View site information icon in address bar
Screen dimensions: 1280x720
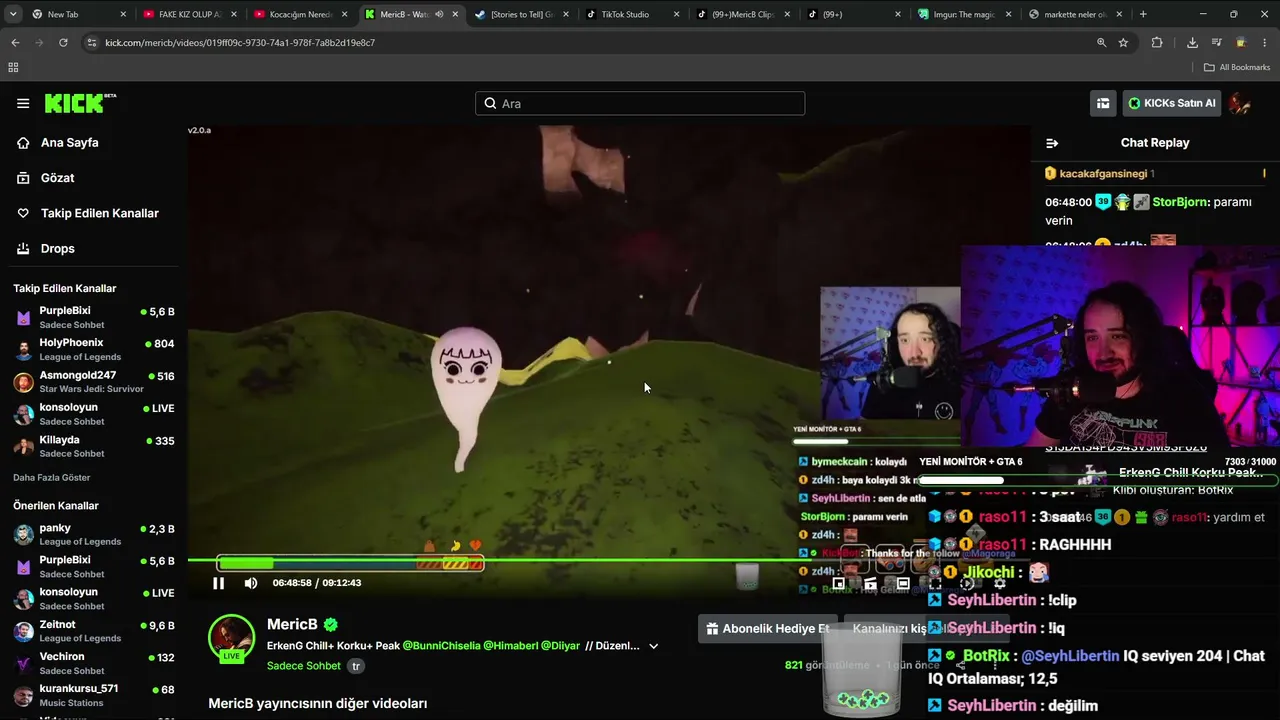pos(92,43)
